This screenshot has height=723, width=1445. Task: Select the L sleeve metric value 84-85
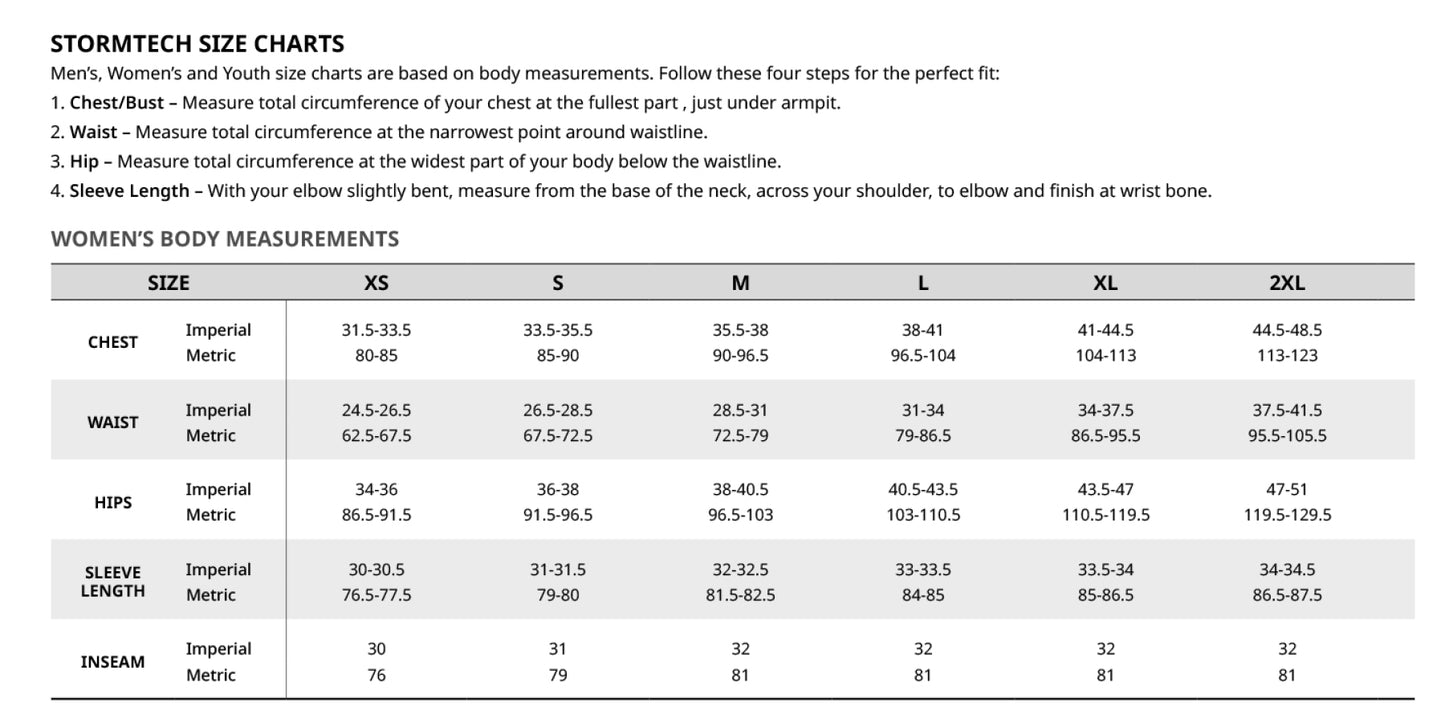pyautogui.click(x=923, y=595)
